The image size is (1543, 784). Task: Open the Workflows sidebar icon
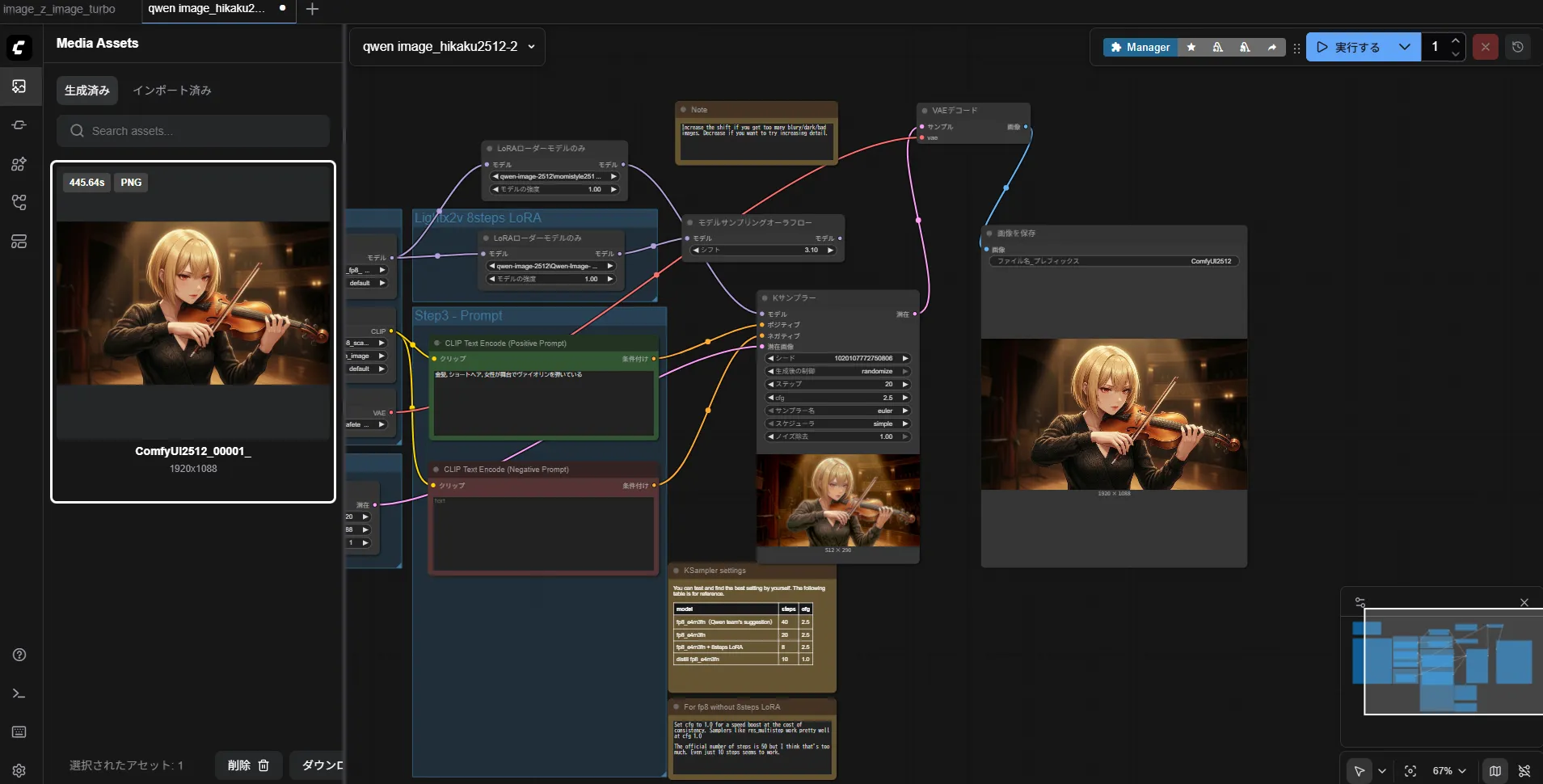pos(19,203)
